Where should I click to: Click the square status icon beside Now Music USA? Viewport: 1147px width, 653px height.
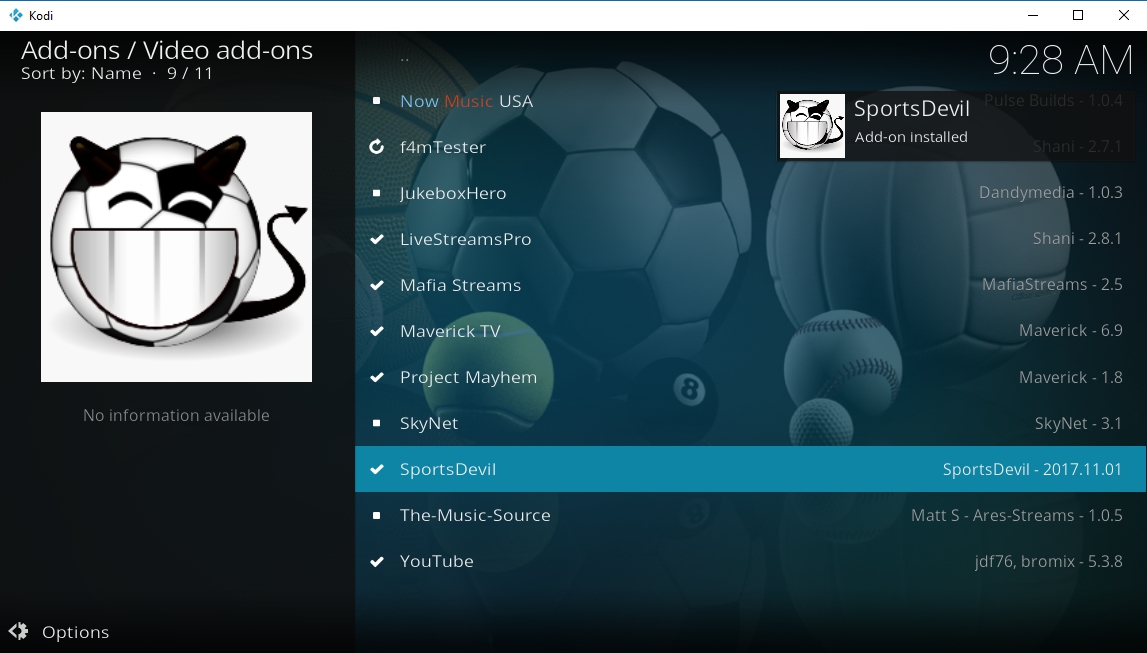(376, 101)
